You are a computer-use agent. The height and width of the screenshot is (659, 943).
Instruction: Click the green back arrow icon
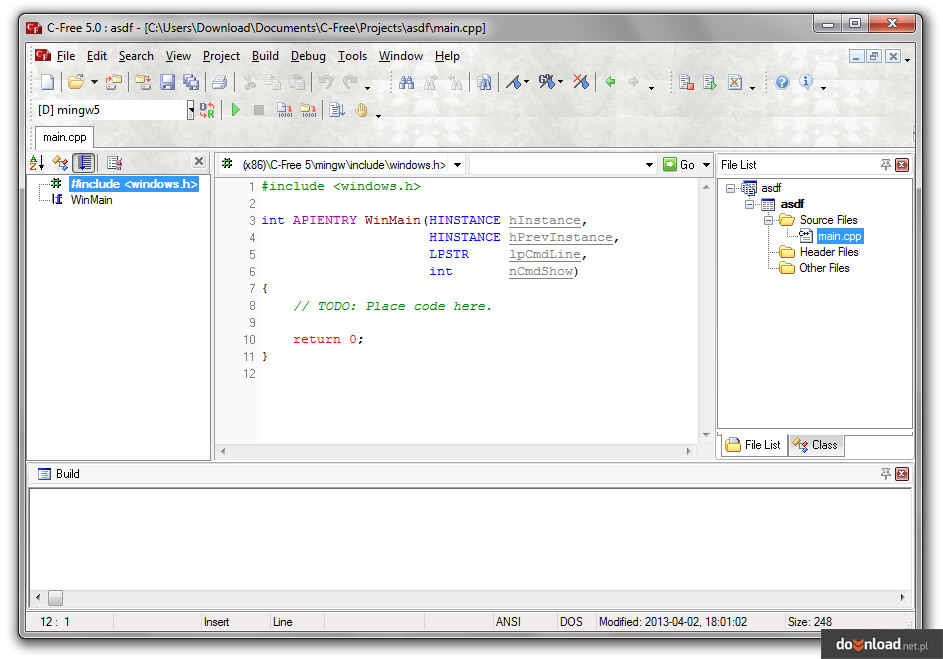pos(610,82)
